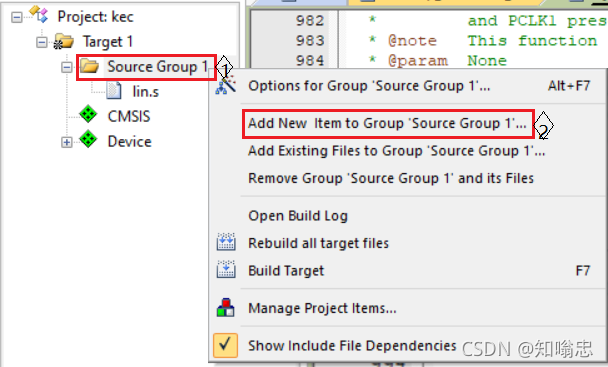This screenshot has width=608, height=367.
Task: Click line number 984 in editor gutter
Action: (x=310, y=61)
